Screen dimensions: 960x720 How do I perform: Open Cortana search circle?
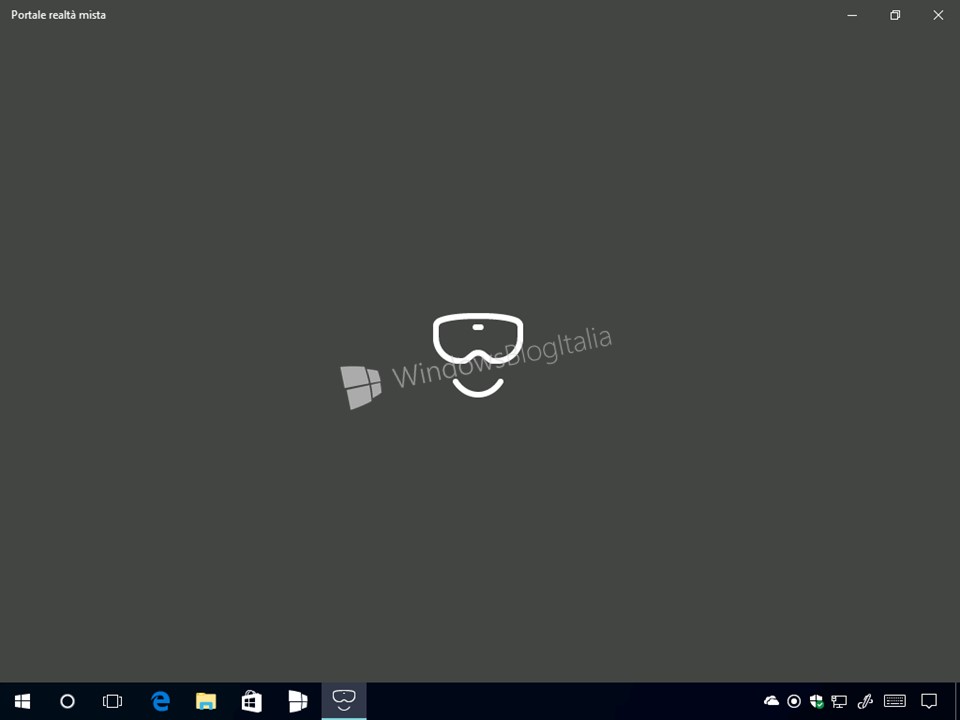click(67, 701)
